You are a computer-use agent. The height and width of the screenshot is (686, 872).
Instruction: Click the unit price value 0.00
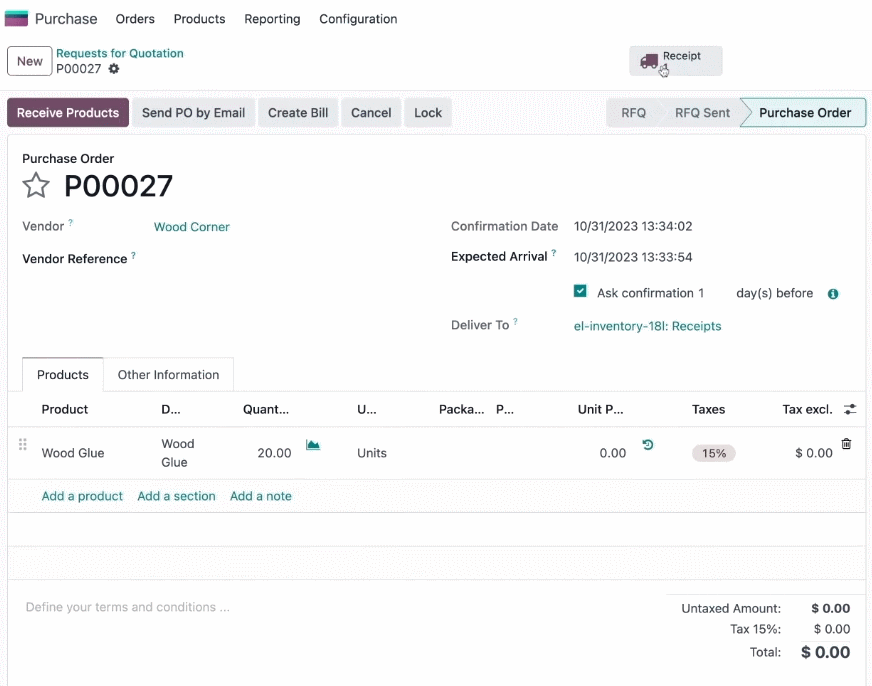click(612, 453)
